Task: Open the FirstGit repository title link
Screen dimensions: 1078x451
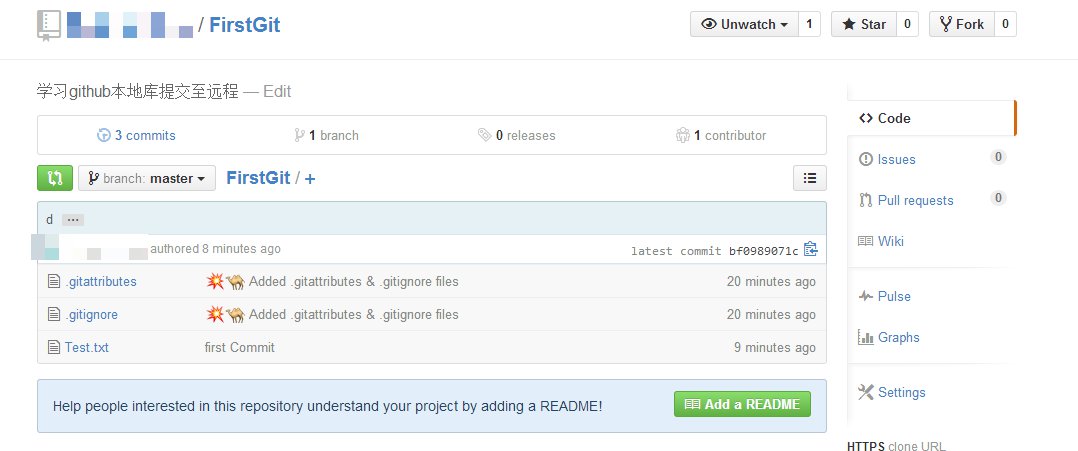Action: (x=245, y=25)
